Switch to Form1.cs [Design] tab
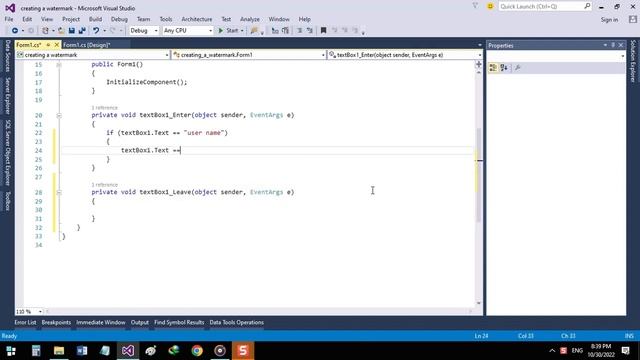640x360 pixels. [87, 45]
